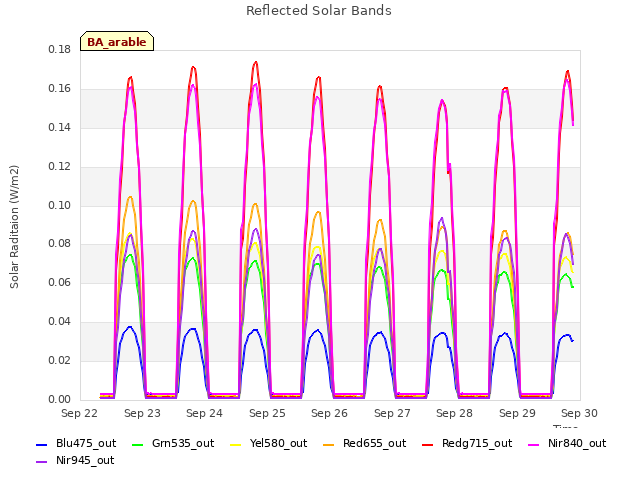Click the 0.04 y-axis tick label
The width and height of the screenshot is (640, 480).
click(60, 322)
